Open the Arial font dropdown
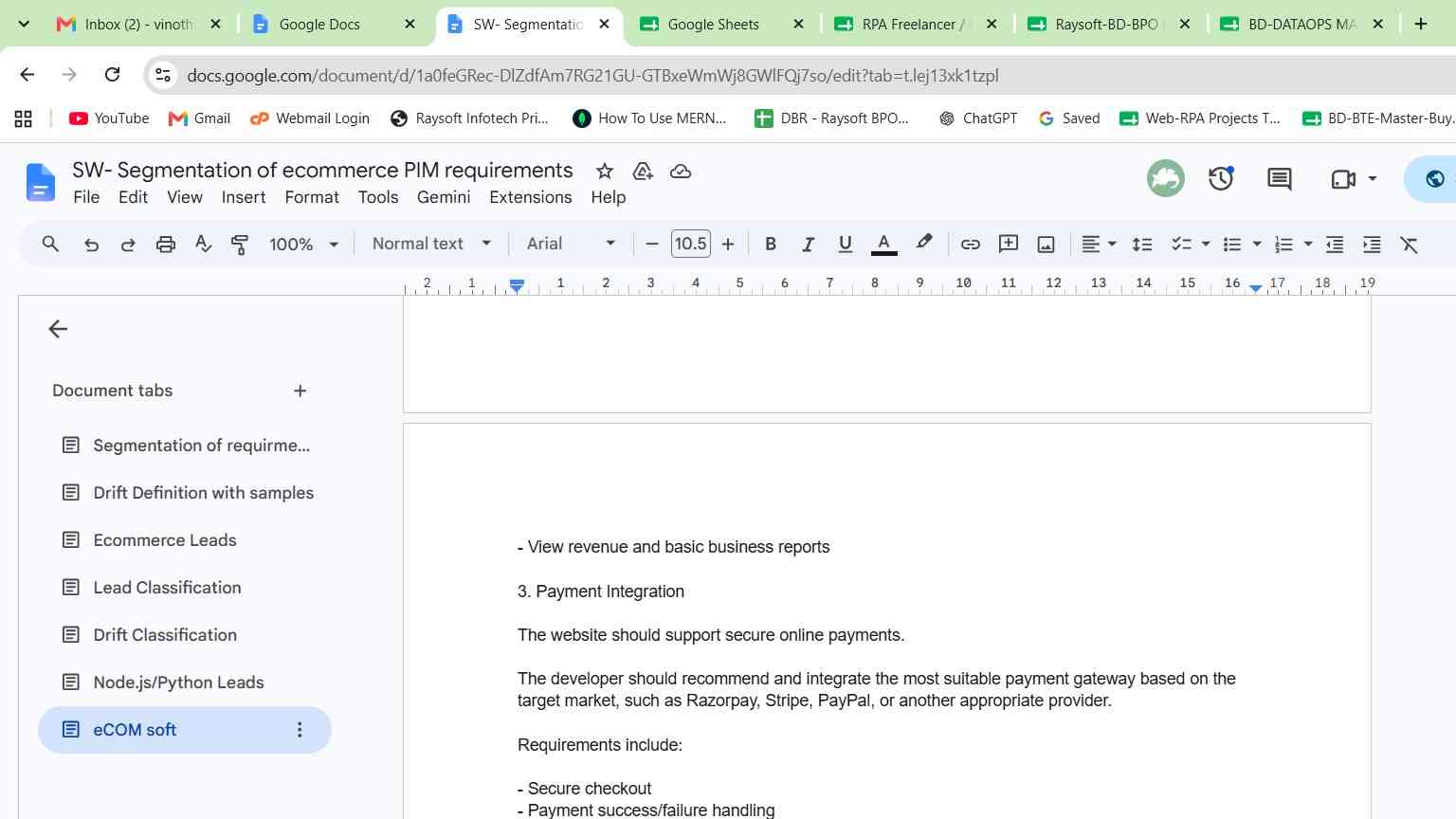This screenshot has height=819, width=1456. pos(572,244)
